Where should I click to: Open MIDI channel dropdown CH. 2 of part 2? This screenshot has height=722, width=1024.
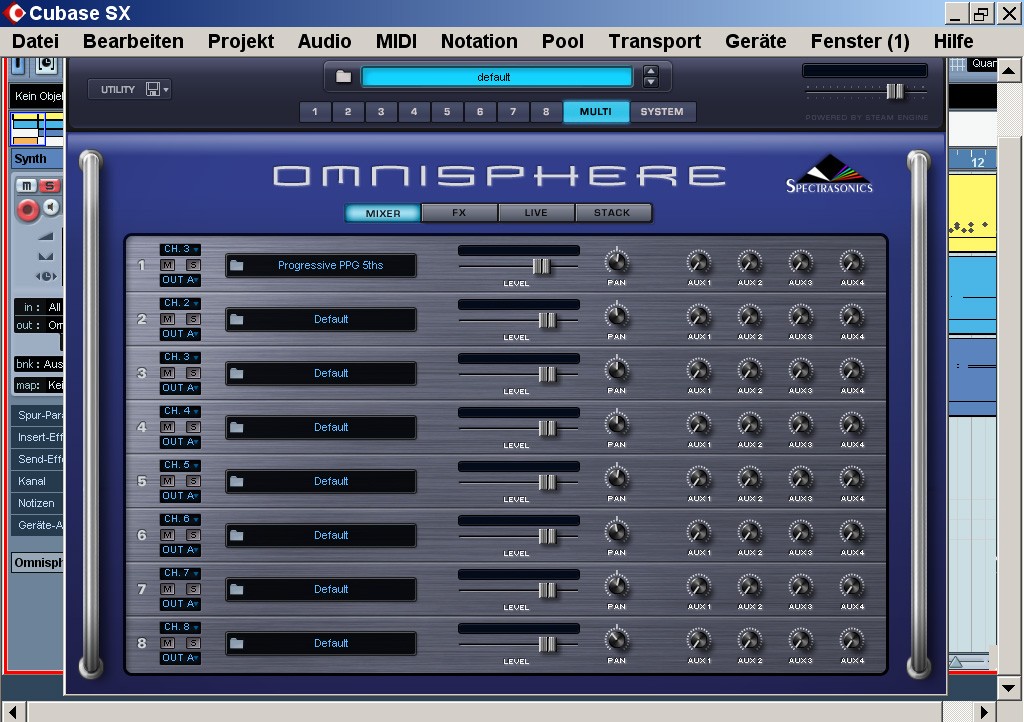point(180,303)
